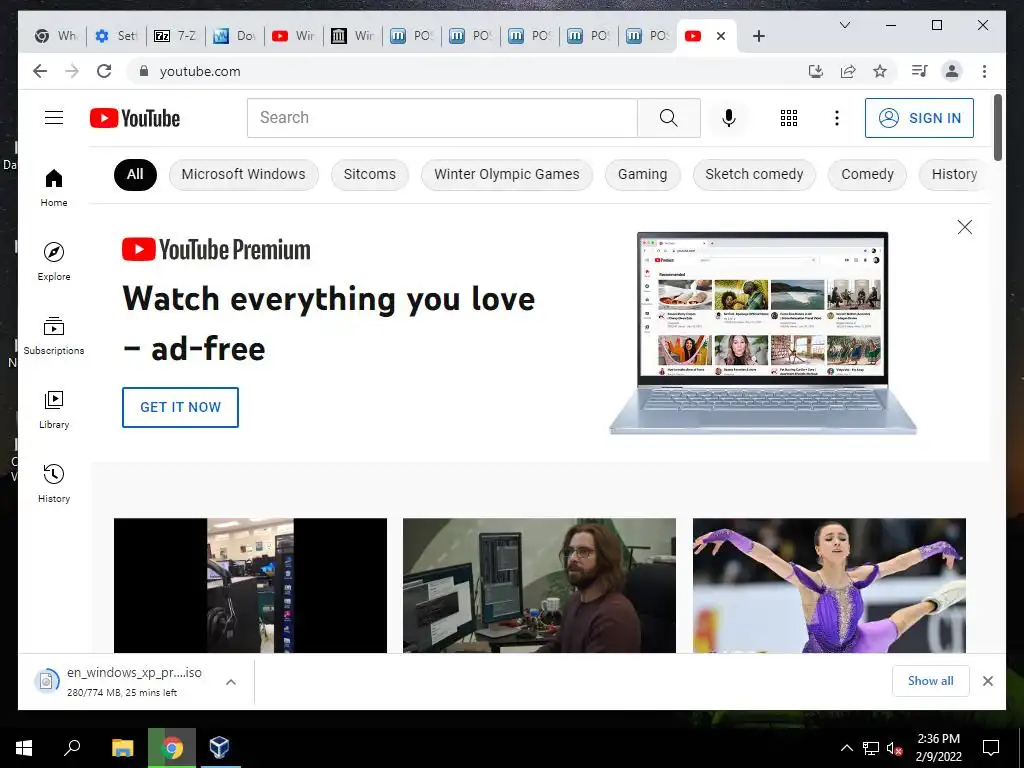Switch to the 7-Zip browser tab
Screen dimensions: 1024x768
tap(176, 36)
